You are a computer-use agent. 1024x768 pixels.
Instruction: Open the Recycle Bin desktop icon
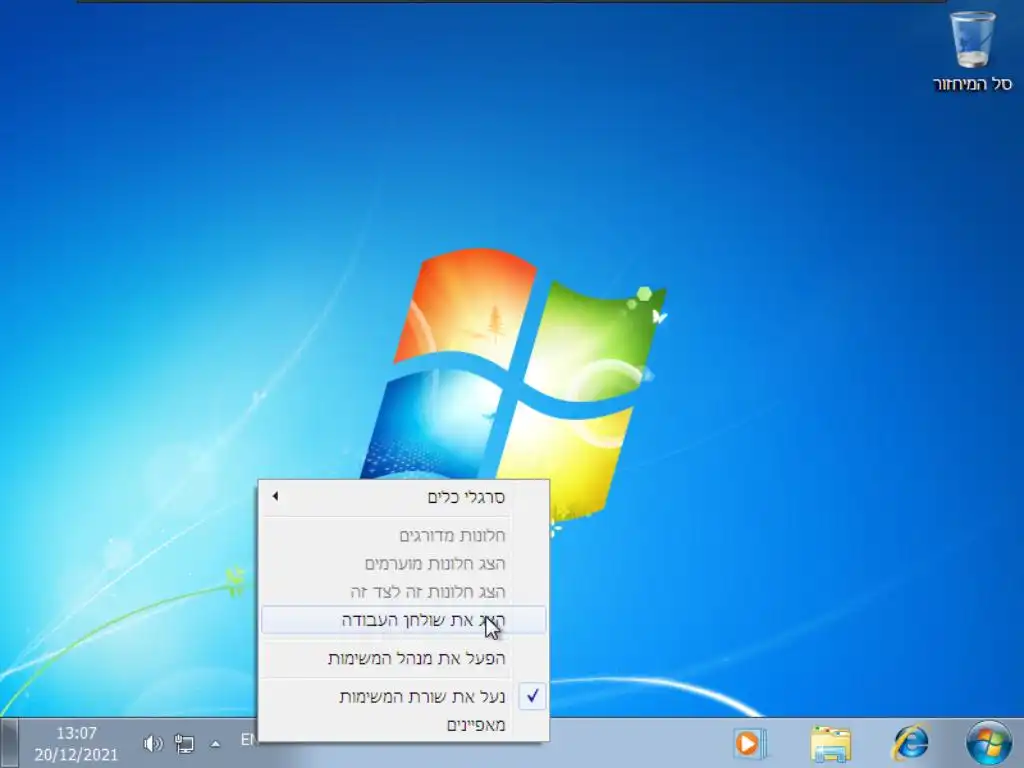coord(972,51)
